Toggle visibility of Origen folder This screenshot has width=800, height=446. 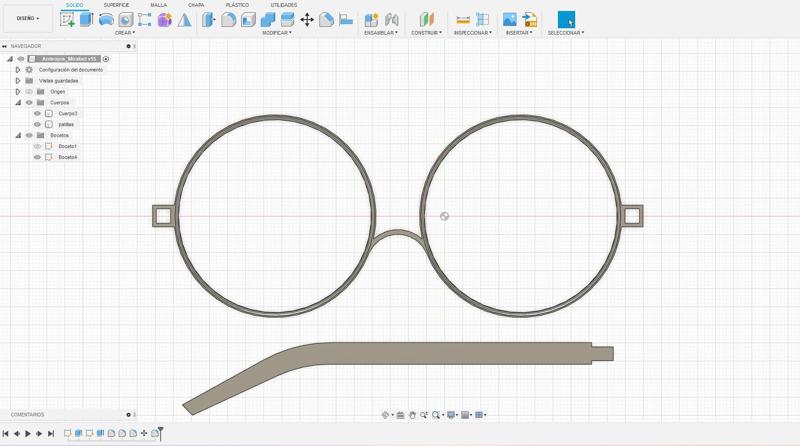tap(29, 92)
